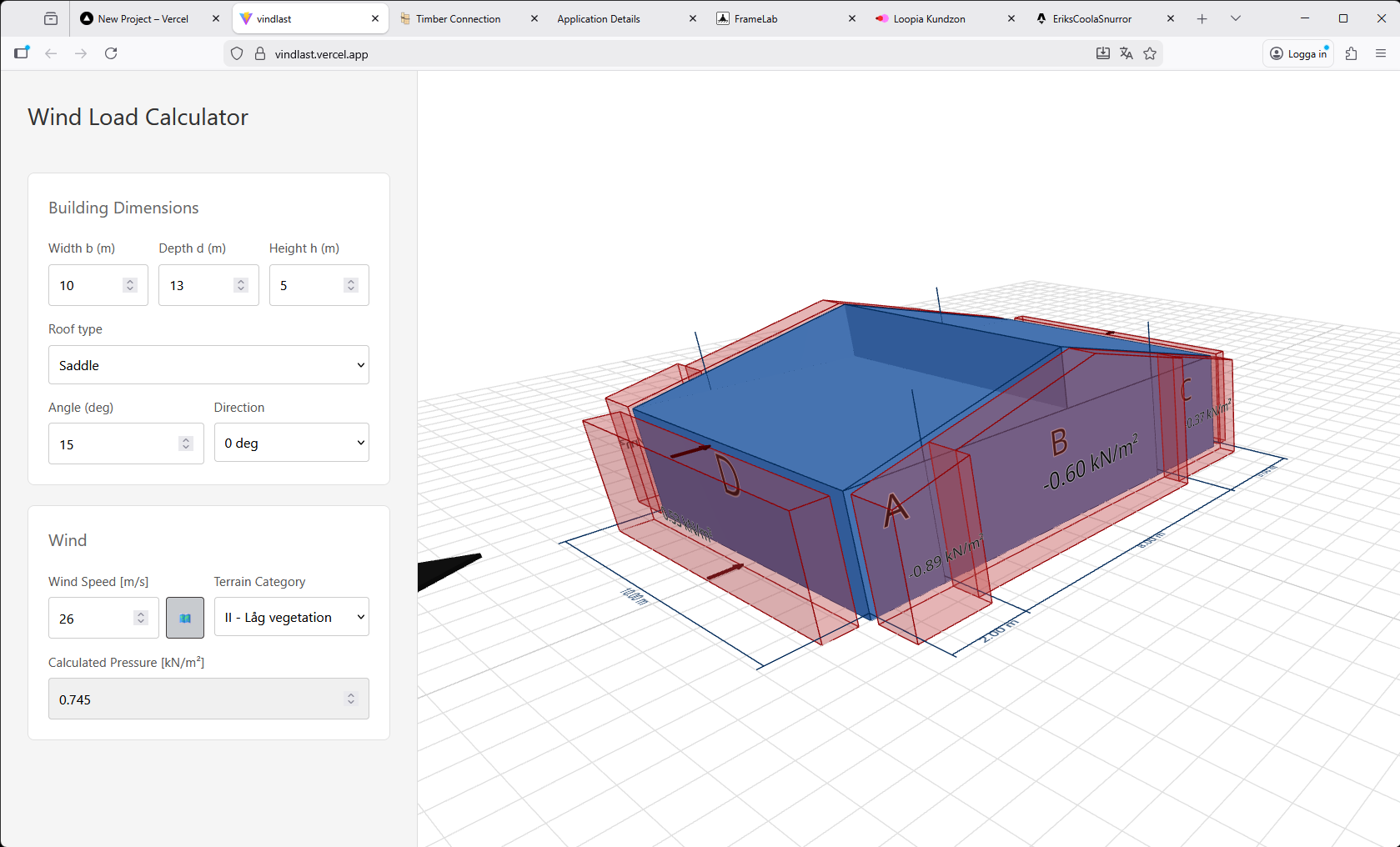Open the browser hamburger menu

[x=1381, y=53]
